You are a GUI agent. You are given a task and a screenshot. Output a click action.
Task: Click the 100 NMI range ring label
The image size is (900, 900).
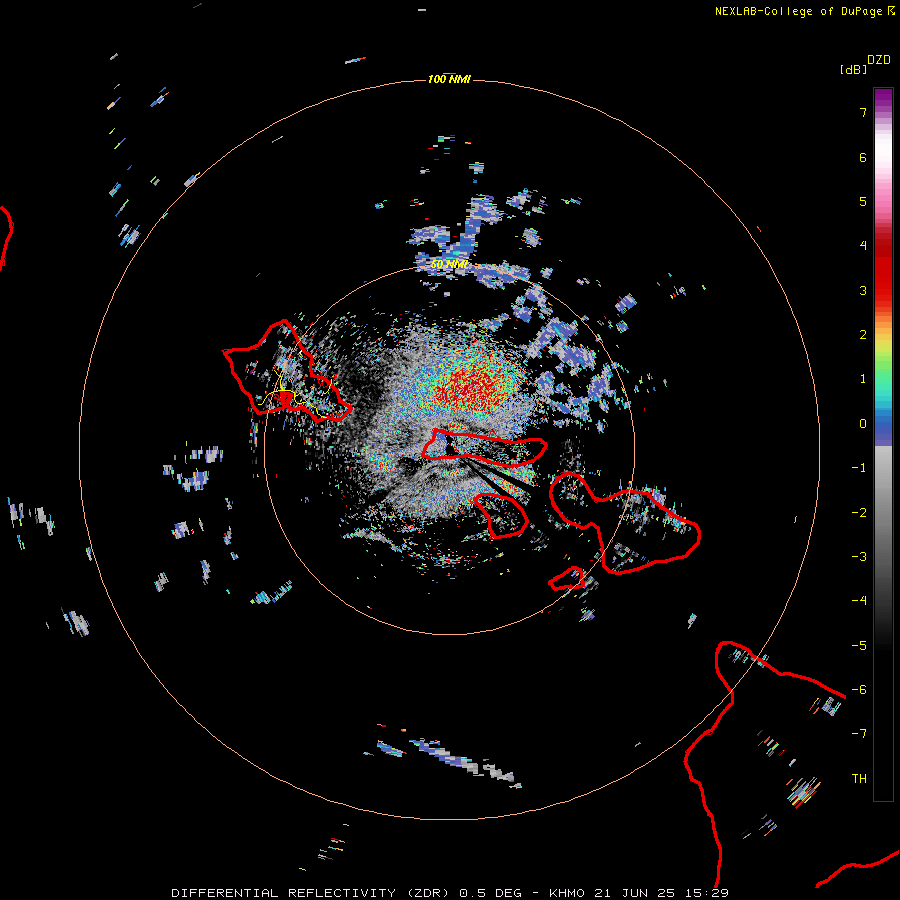449,79
